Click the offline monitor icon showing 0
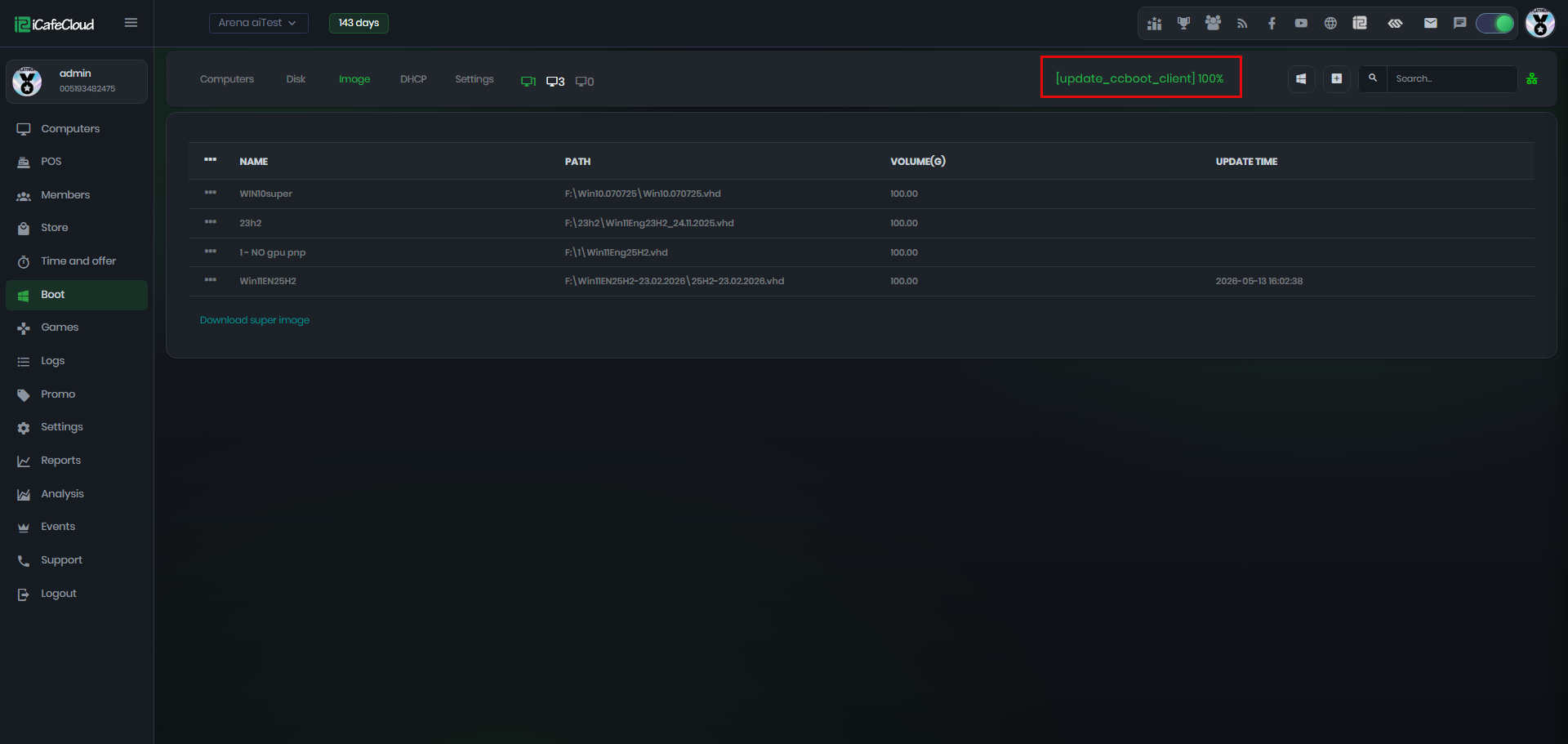The image size is (1568, 744). pyautogui.click(x=585, y=81)
